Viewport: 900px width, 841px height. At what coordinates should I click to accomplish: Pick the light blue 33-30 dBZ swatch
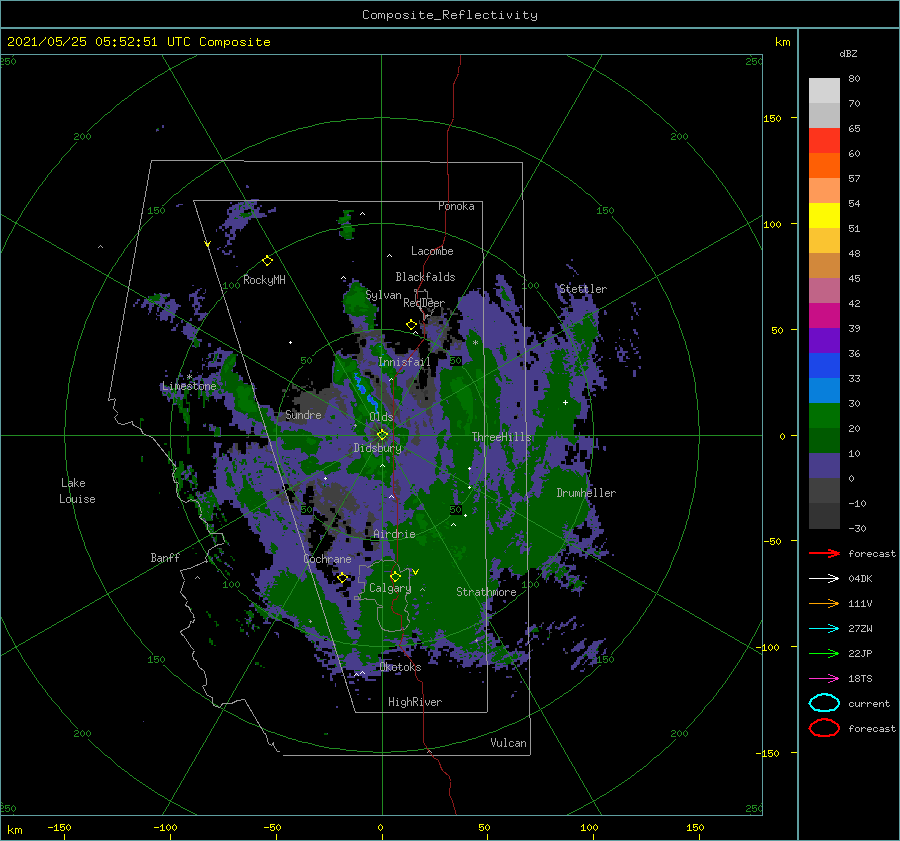click(824, 390)
